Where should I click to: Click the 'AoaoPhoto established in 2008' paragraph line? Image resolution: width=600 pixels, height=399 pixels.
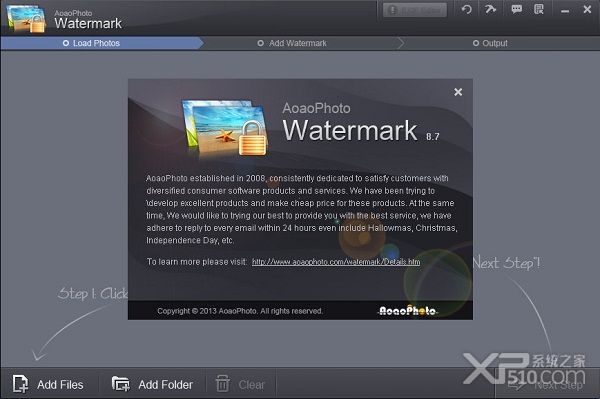tap(297, 178)
